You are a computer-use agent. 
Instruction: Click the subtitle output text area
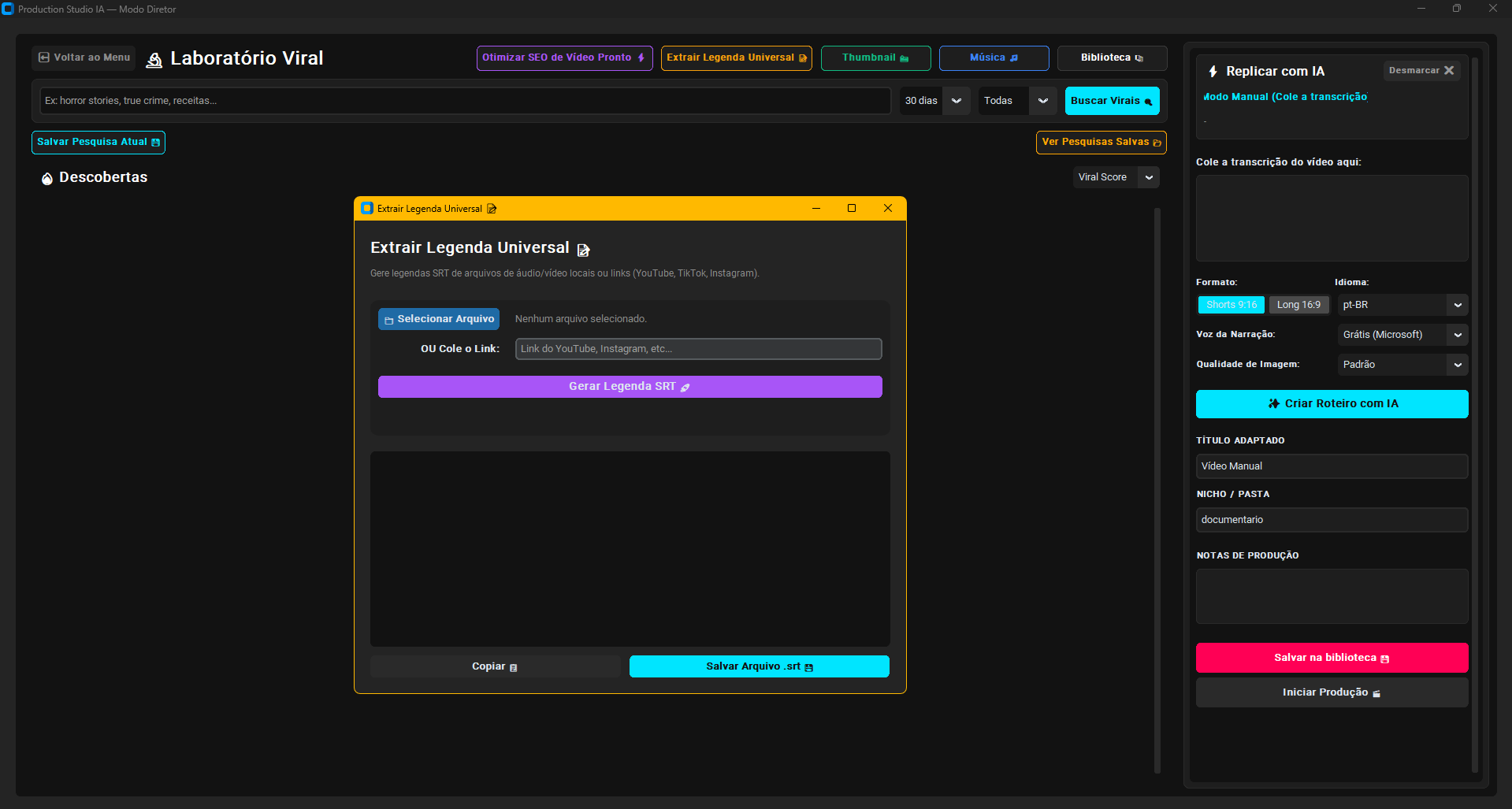pos(630,549)
